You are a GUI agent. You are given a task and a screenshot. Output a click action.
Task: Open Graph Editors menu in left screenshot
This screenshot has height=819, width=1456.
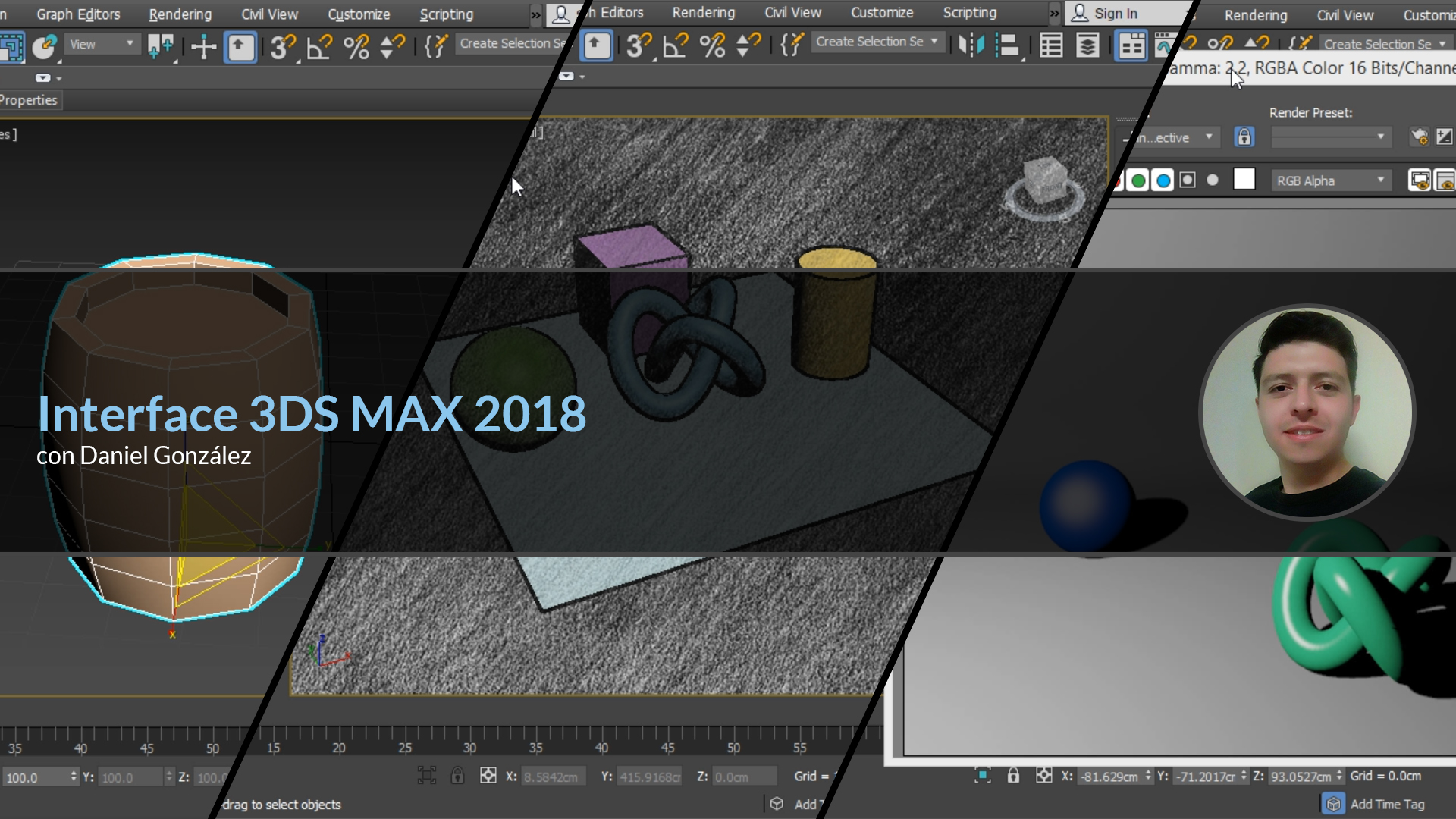(x=78, y=14)
